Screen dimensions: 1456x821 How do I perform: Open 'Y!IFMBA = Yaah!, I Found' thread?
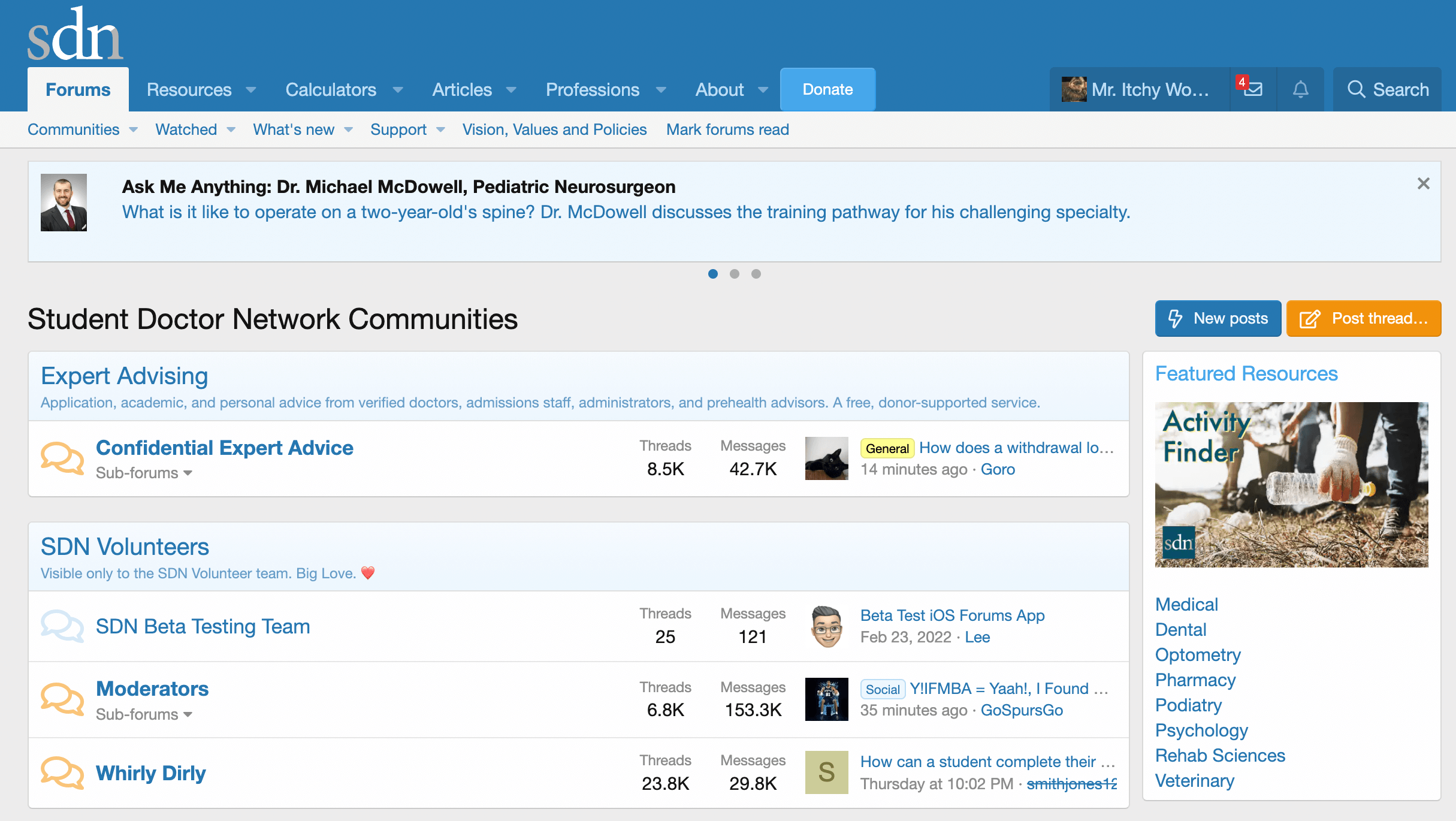(x=1009, y=689)
